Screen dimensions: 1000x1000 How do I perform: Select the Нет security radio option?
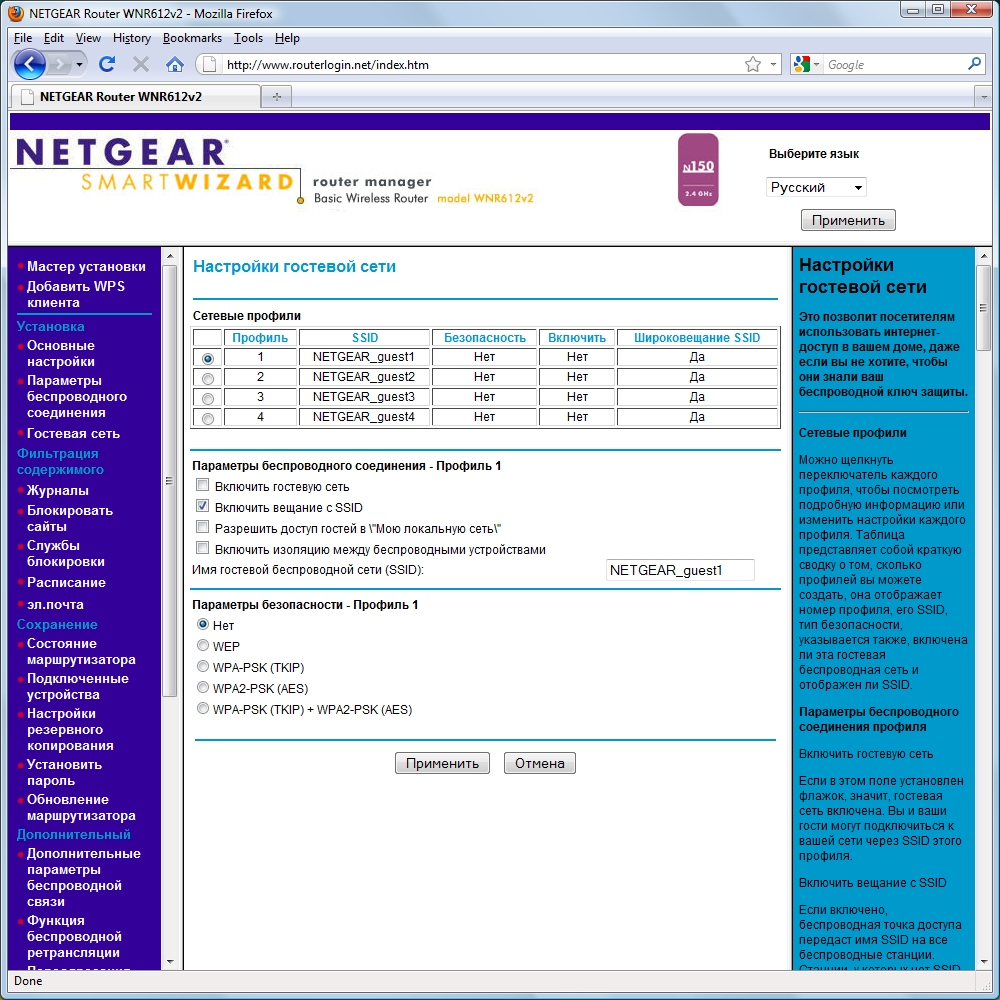[203, 624]
